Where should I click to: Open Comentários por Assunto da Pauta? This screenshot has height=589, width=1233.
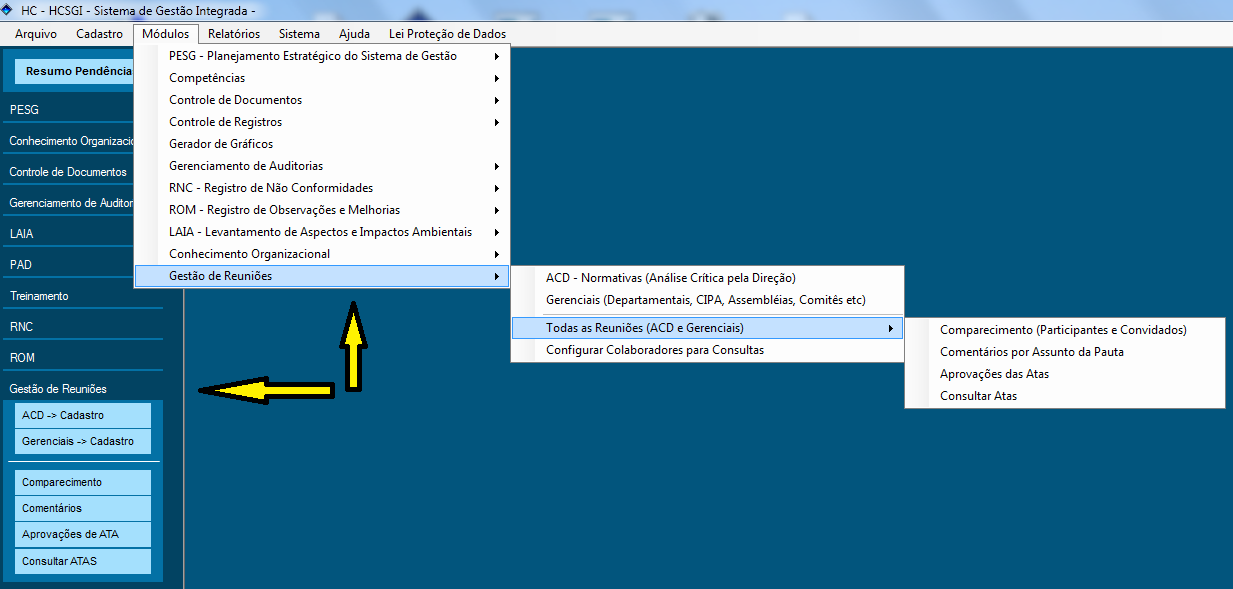pos(1065,352)
